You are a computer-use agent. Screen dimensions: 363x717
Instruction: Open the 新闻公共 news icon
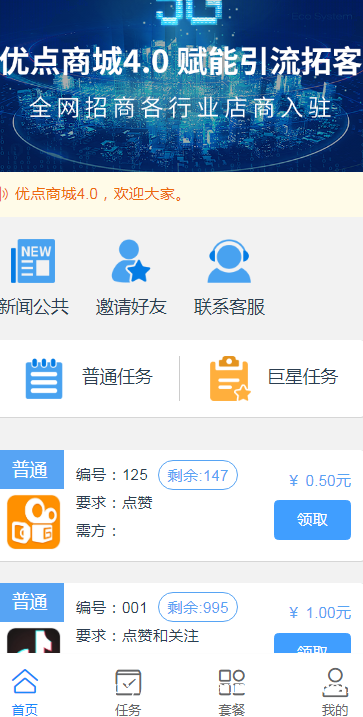click(x=33, y=261)
